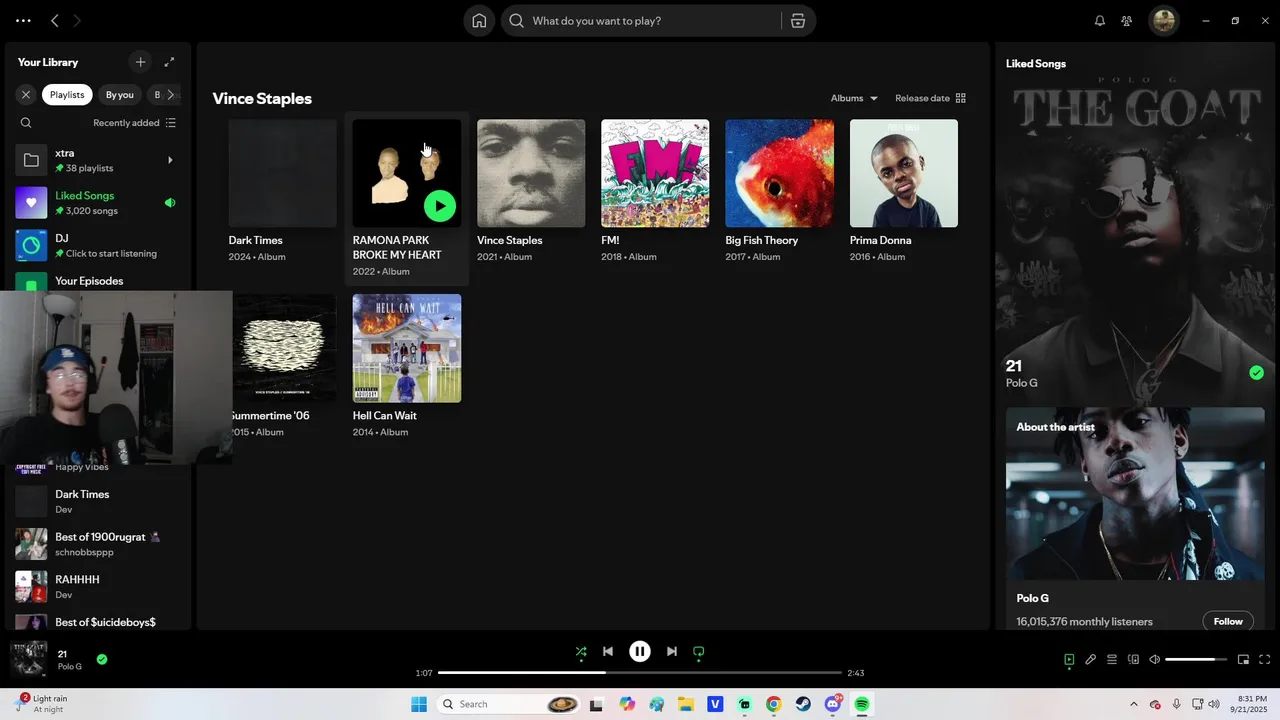This screenshot has width=1280, height=720.
Task: Toggle the saved checkmark in Now Playing panel
Action: [1257, 373]
